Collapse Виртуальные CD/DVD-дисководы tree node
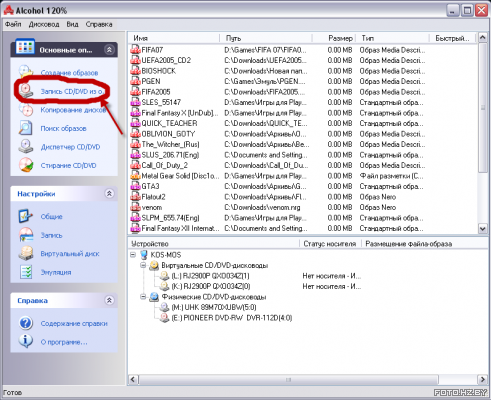Screen dimensions: 491x400 point(143,265)
